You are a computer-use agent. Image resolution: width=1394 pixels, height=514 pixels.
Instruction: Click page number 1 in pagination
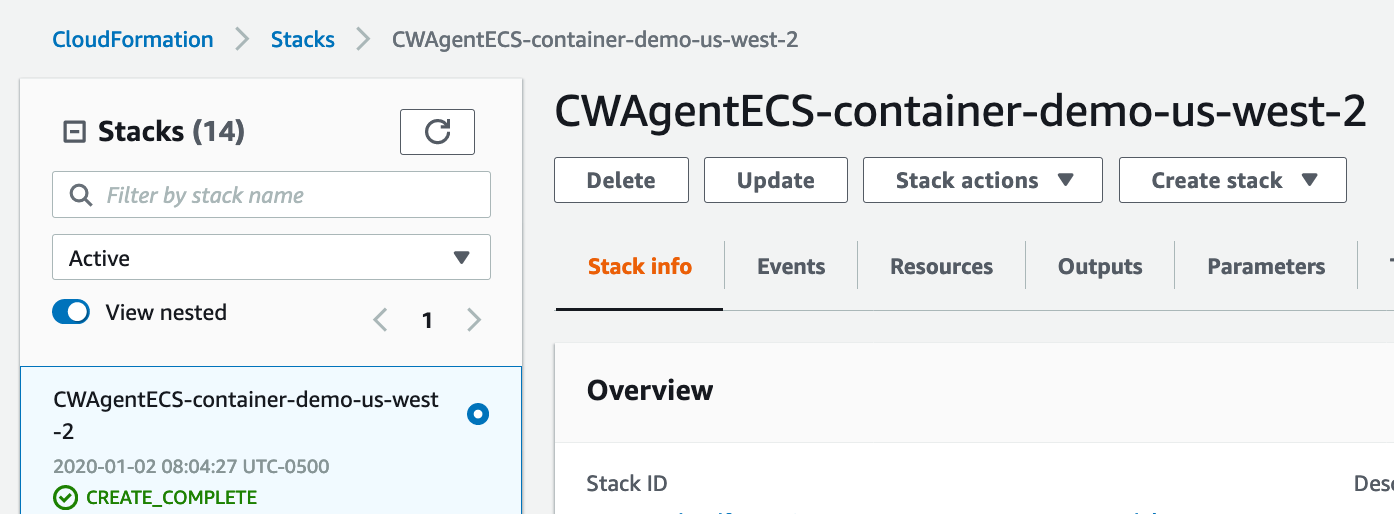pyautogui.click(x=427, y=320)
